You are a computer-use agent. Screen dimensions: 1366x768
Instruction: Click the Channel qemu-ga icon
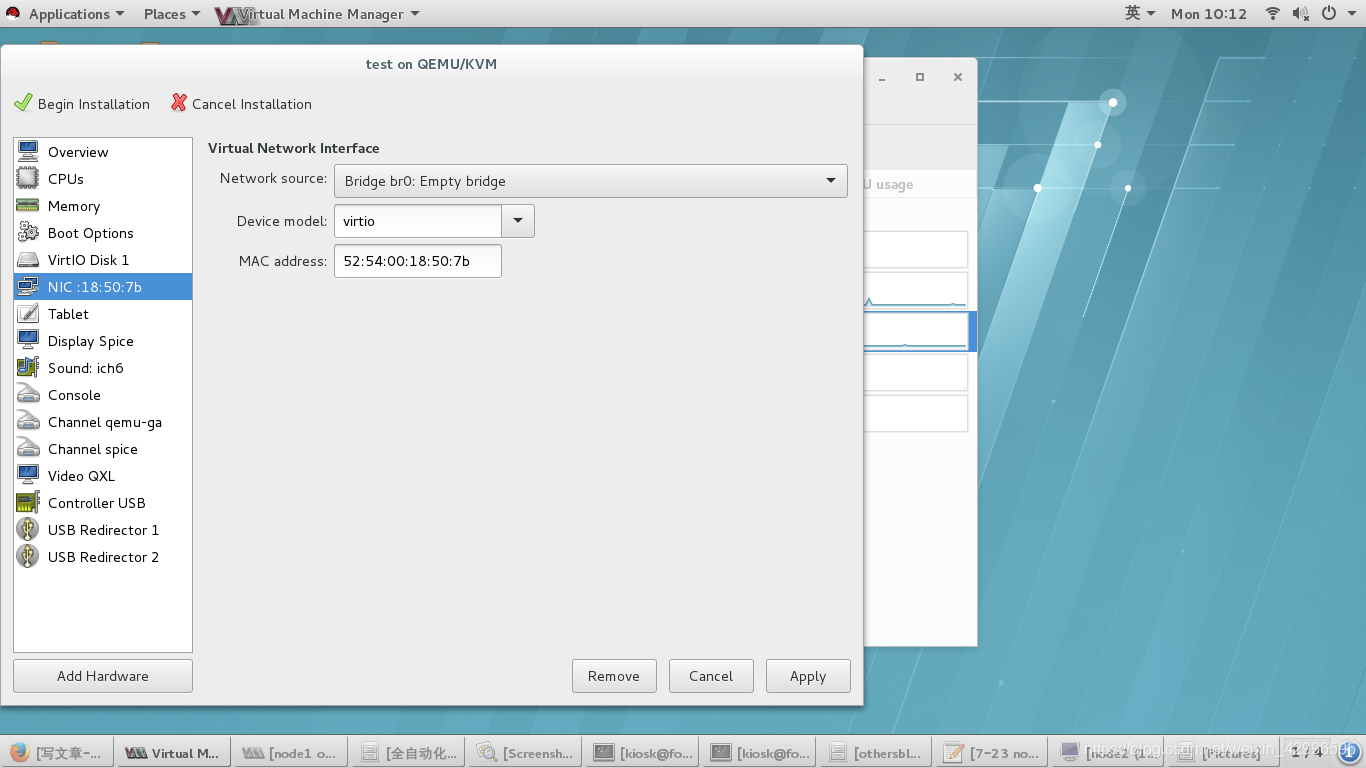(28, 422)
